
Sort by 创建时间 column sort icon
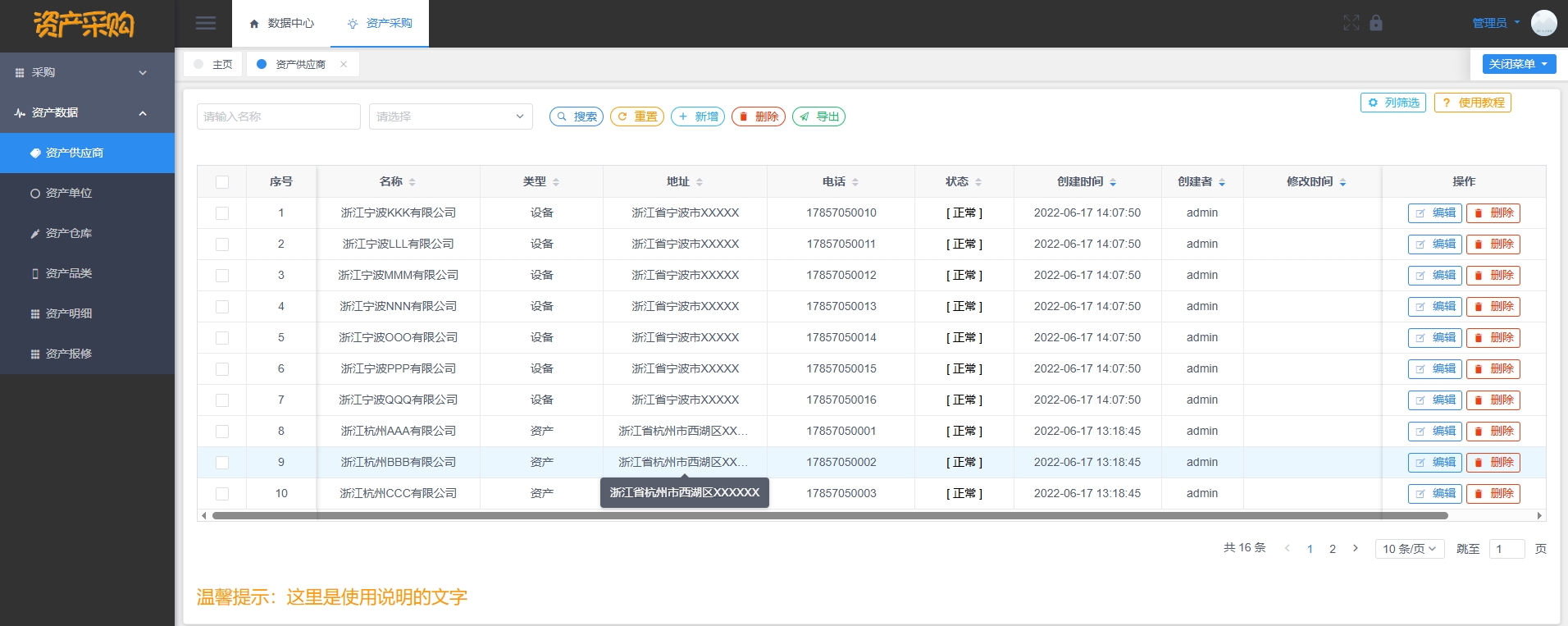(x=1113, y=182)
